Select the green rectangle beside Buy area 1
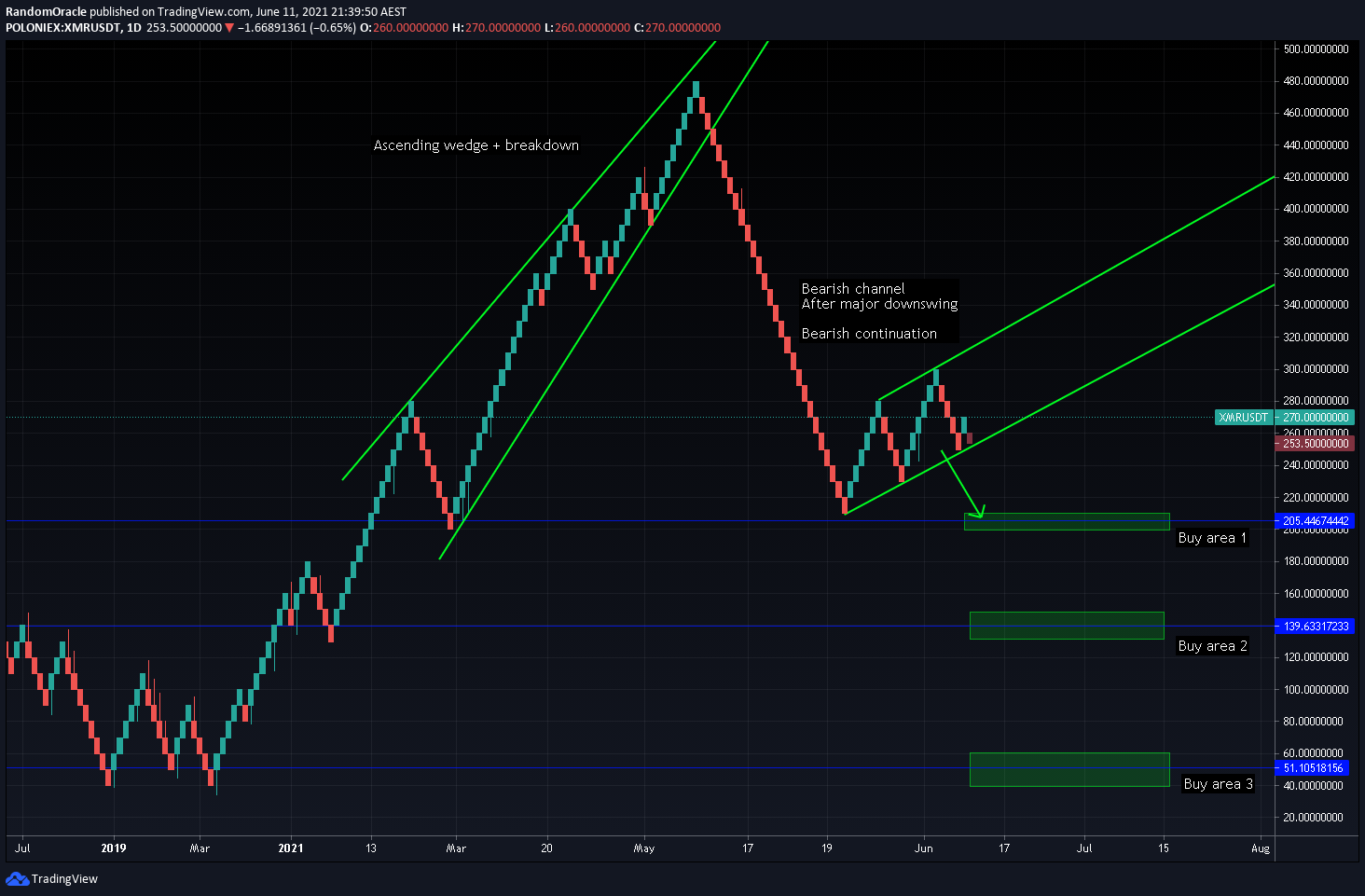Viewport: 1365px width, 896px height. pos(1067,522)
